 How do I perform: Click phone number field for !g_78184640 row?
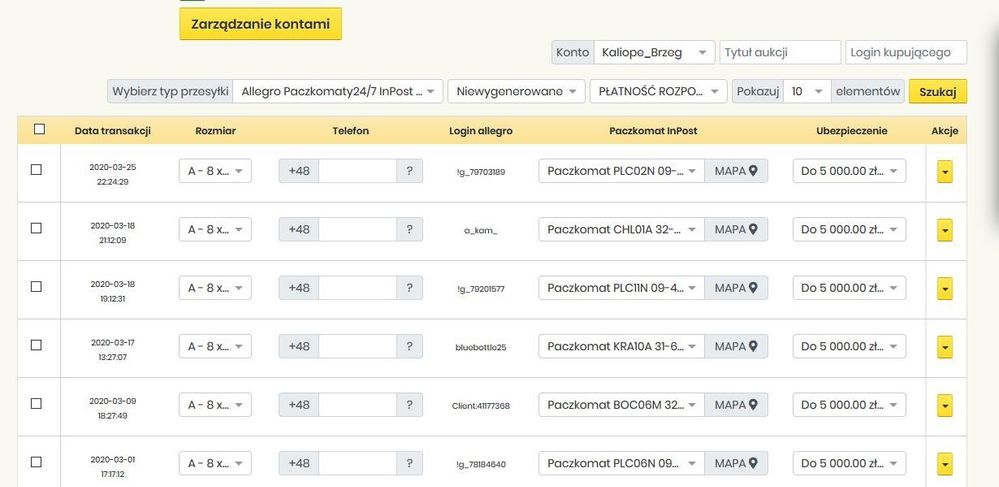(357, 463)
